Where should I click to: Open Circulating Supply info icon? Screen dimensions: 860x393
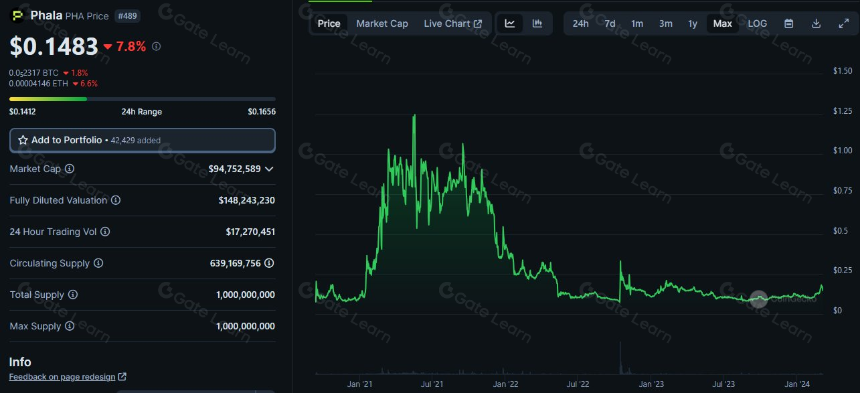pos(98,264)
